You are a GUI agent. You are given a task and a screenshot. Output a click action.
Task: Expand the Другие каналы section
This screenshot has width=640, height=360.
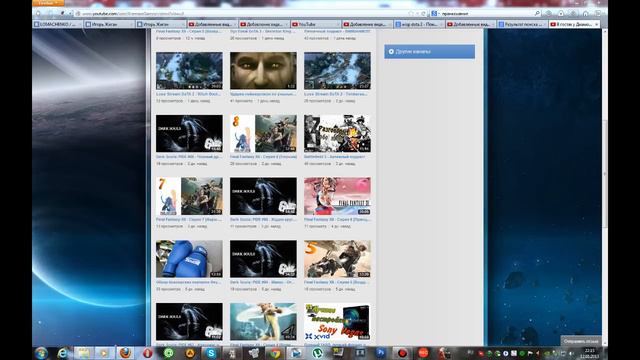(x=429, y=51)
